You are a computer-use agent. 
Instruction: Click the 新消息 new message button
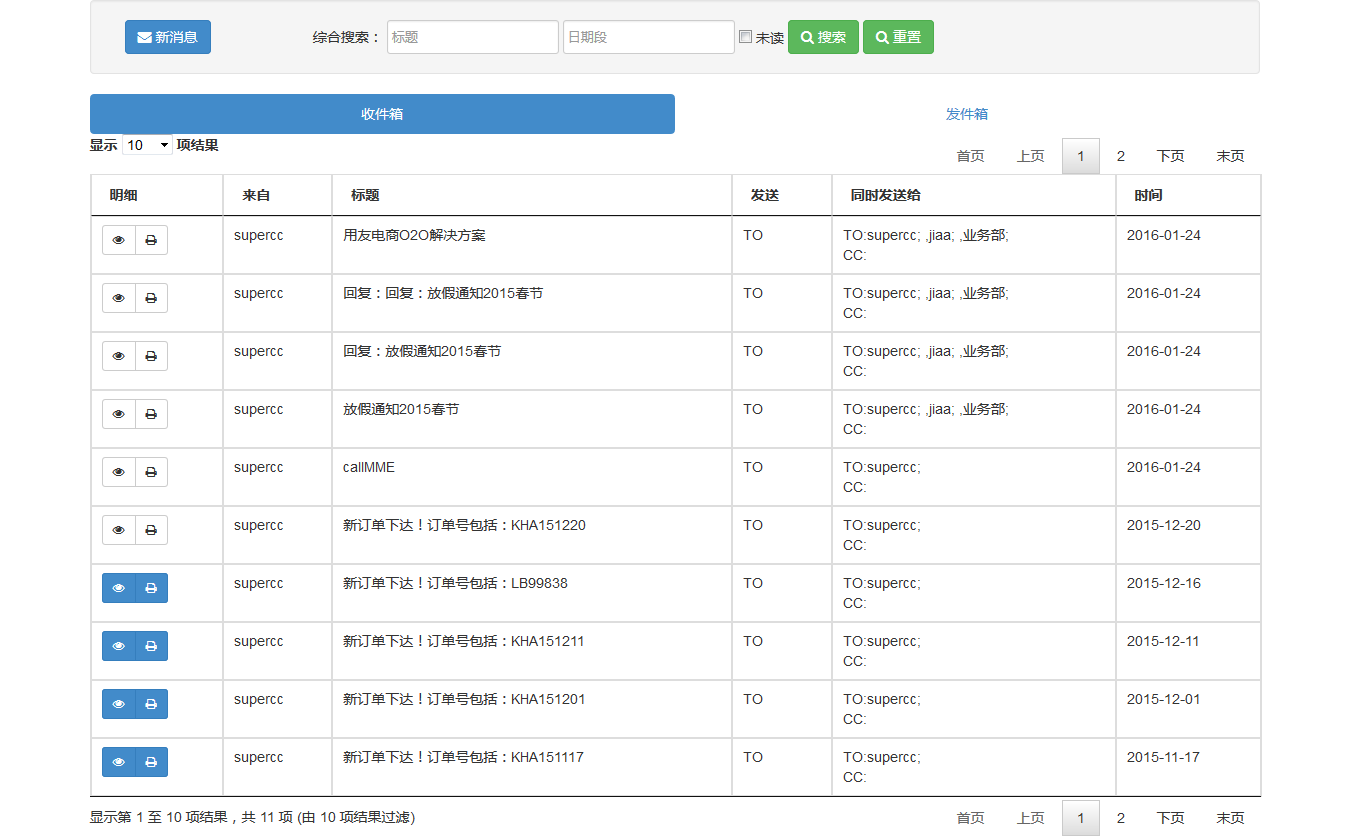(168, 37)
